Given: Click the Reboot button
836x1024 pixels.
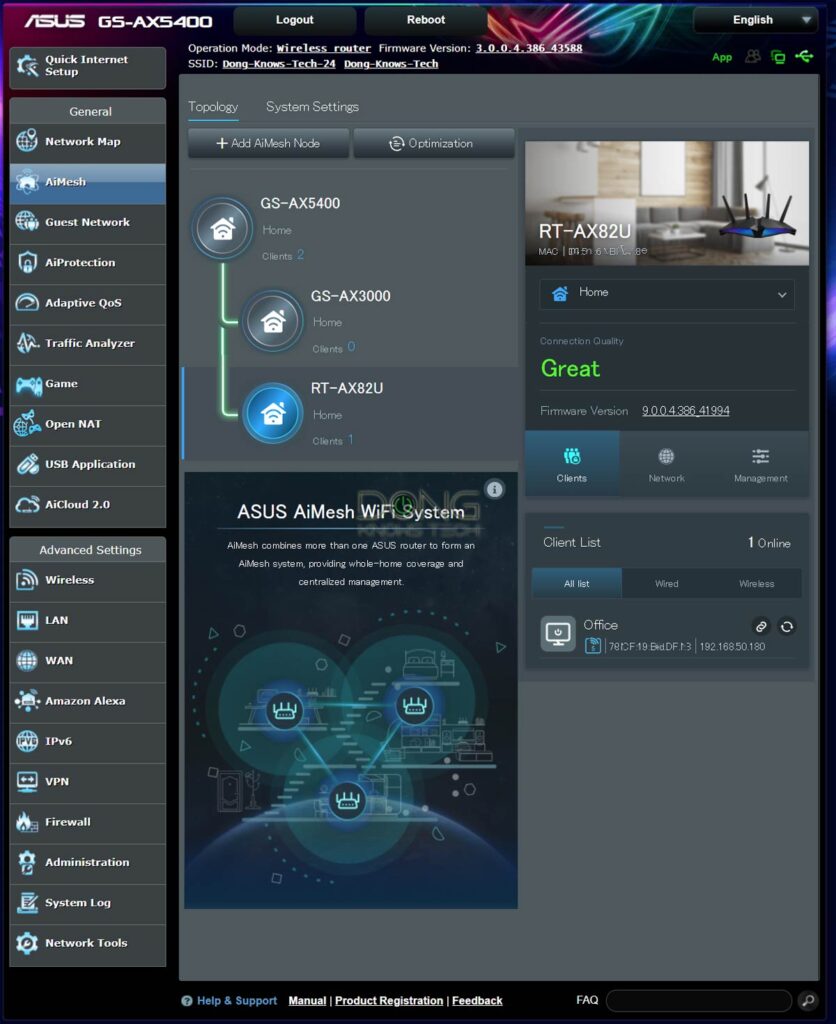Looking at the screenshot, I should point(426,20).
